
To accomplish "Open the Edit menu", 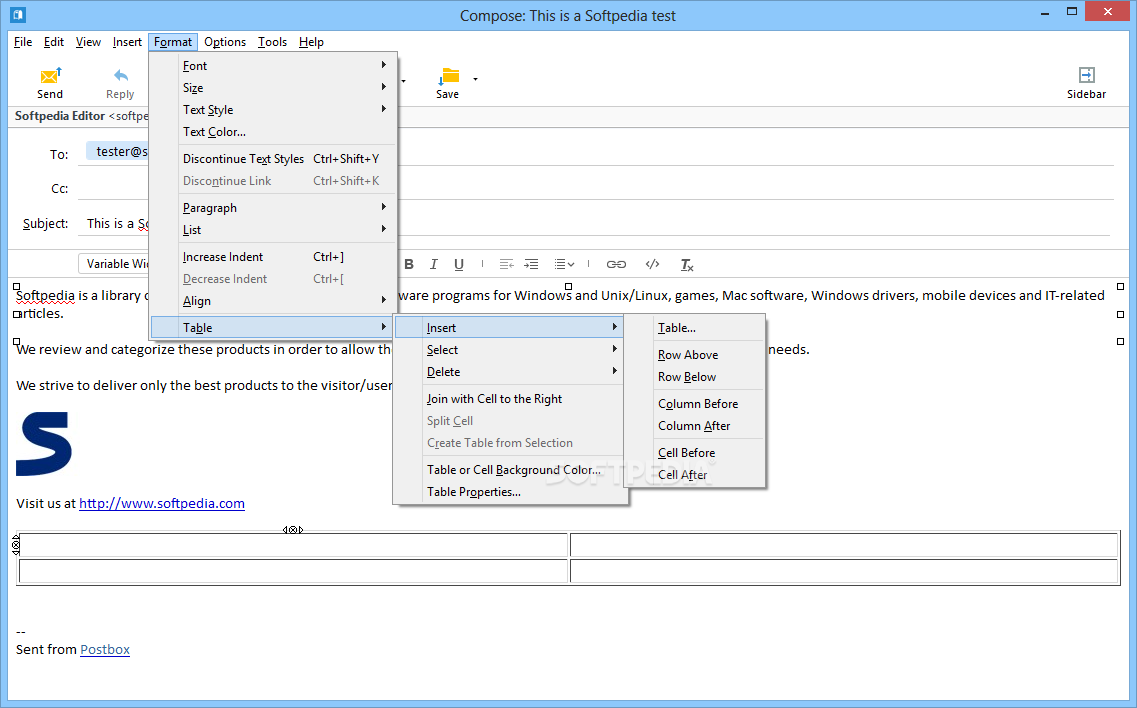I will pos(54,42).
